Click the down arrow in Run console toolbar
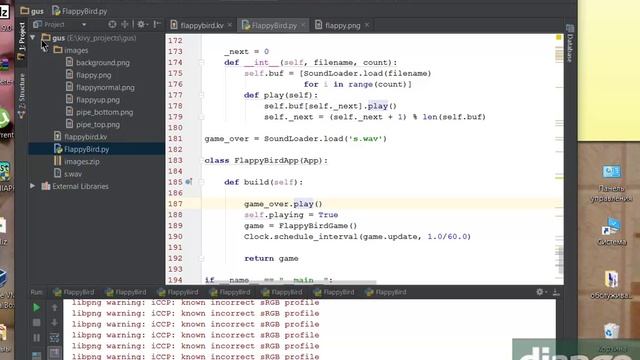The image size is (640, 360). point(54,322)
